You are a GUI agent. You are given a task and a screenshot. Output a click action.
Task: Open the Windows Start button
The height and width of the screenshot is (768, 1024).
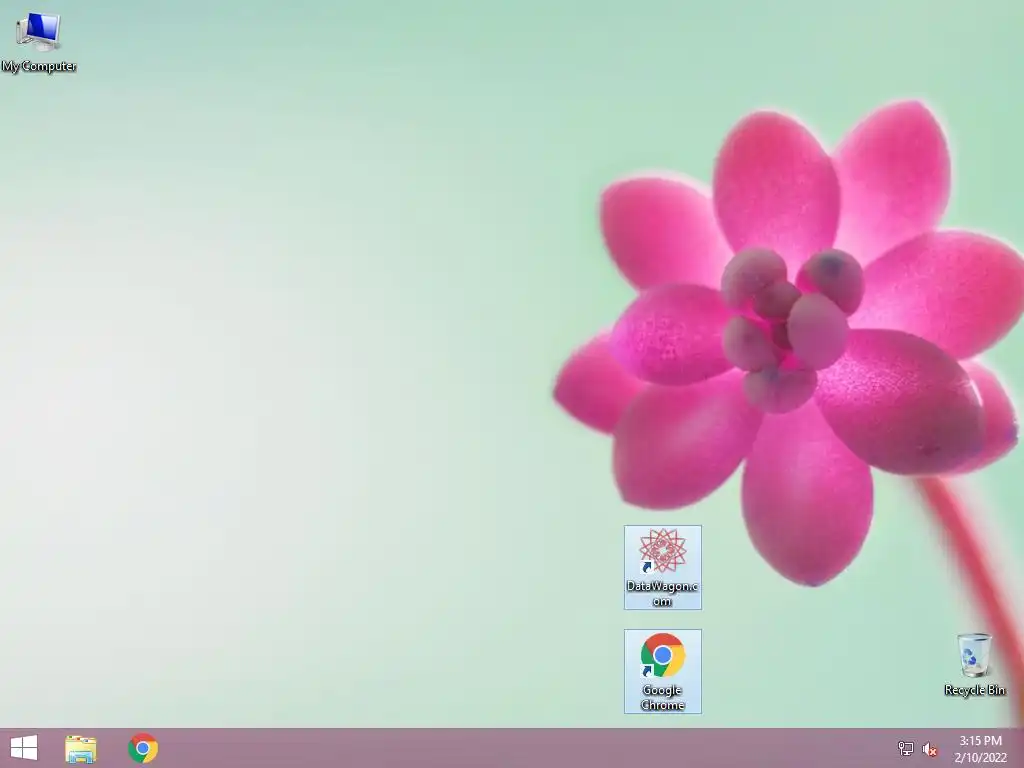click(x=24, y=748)
